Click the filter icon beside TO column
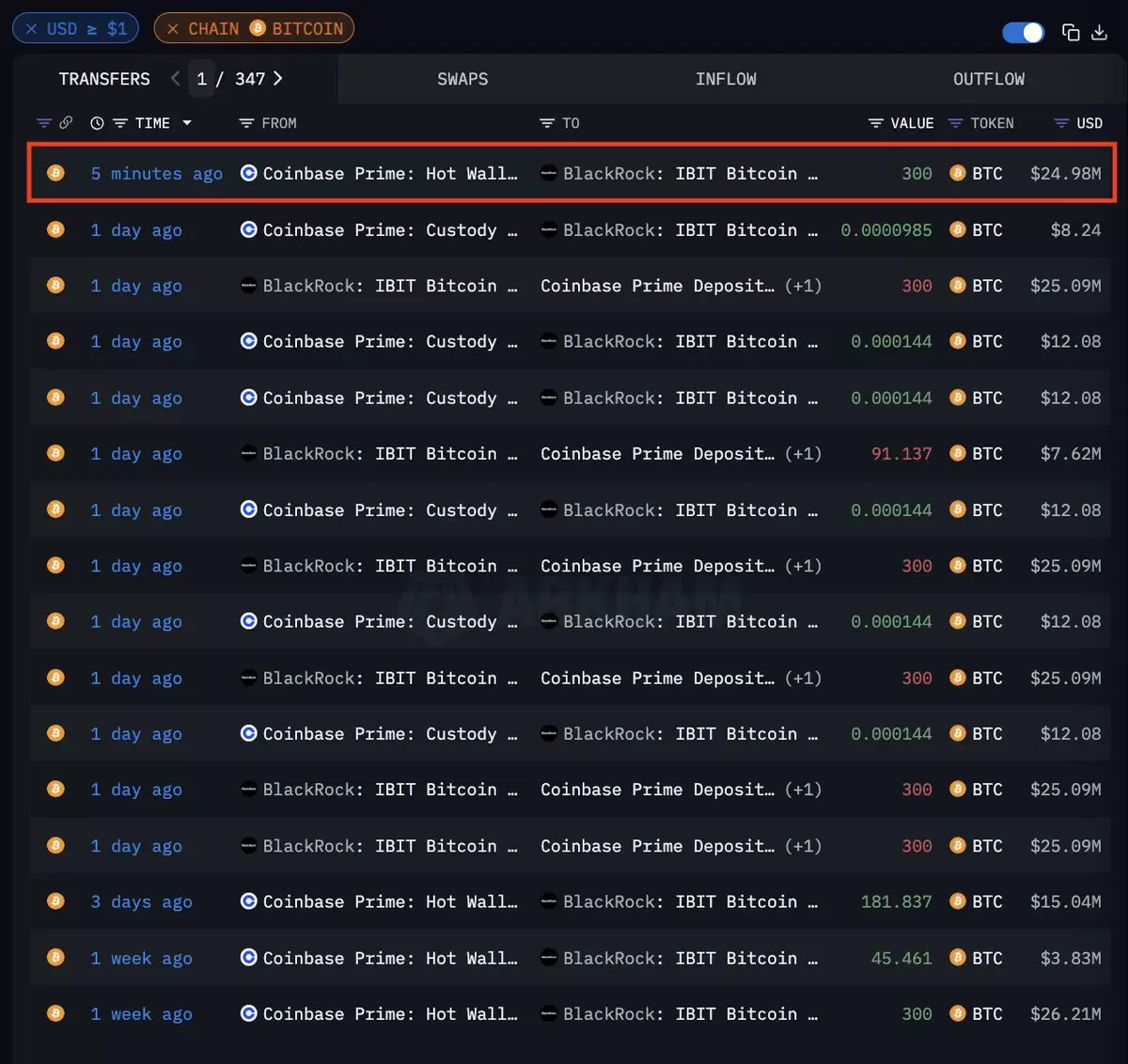 tap(547, 123)
